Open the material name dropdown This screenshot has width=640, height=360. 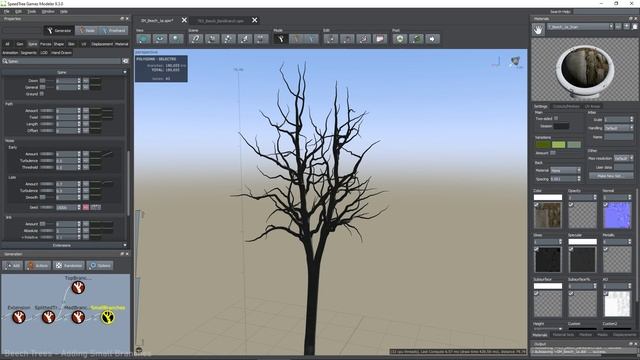[611, 27]
